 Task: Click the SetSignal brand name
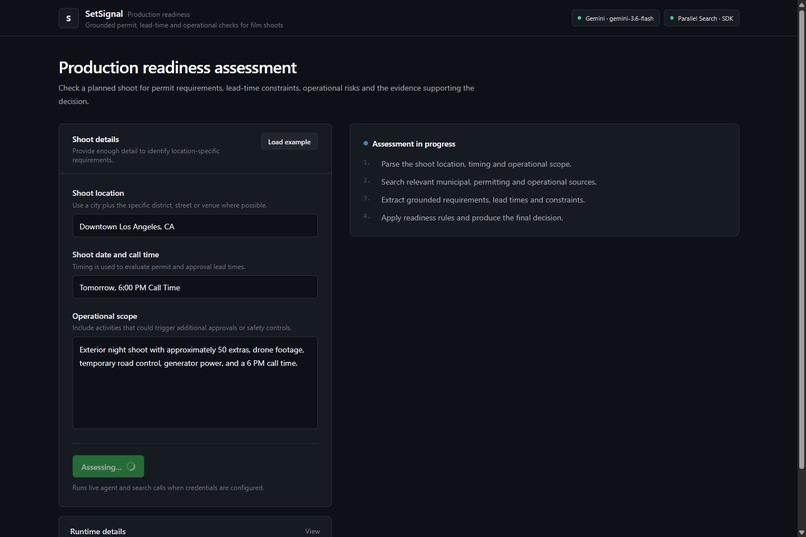(104, 14)
